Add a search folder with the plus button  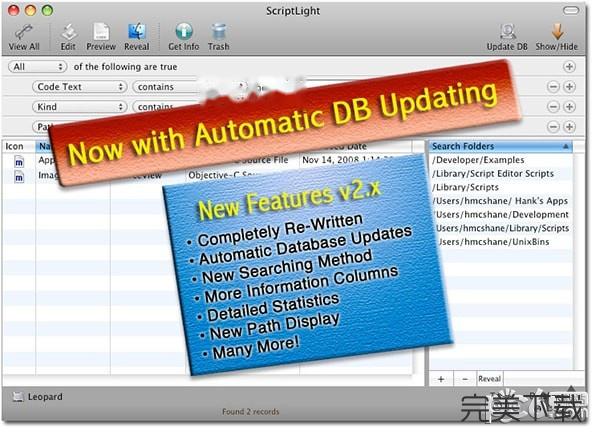point(441,379)
